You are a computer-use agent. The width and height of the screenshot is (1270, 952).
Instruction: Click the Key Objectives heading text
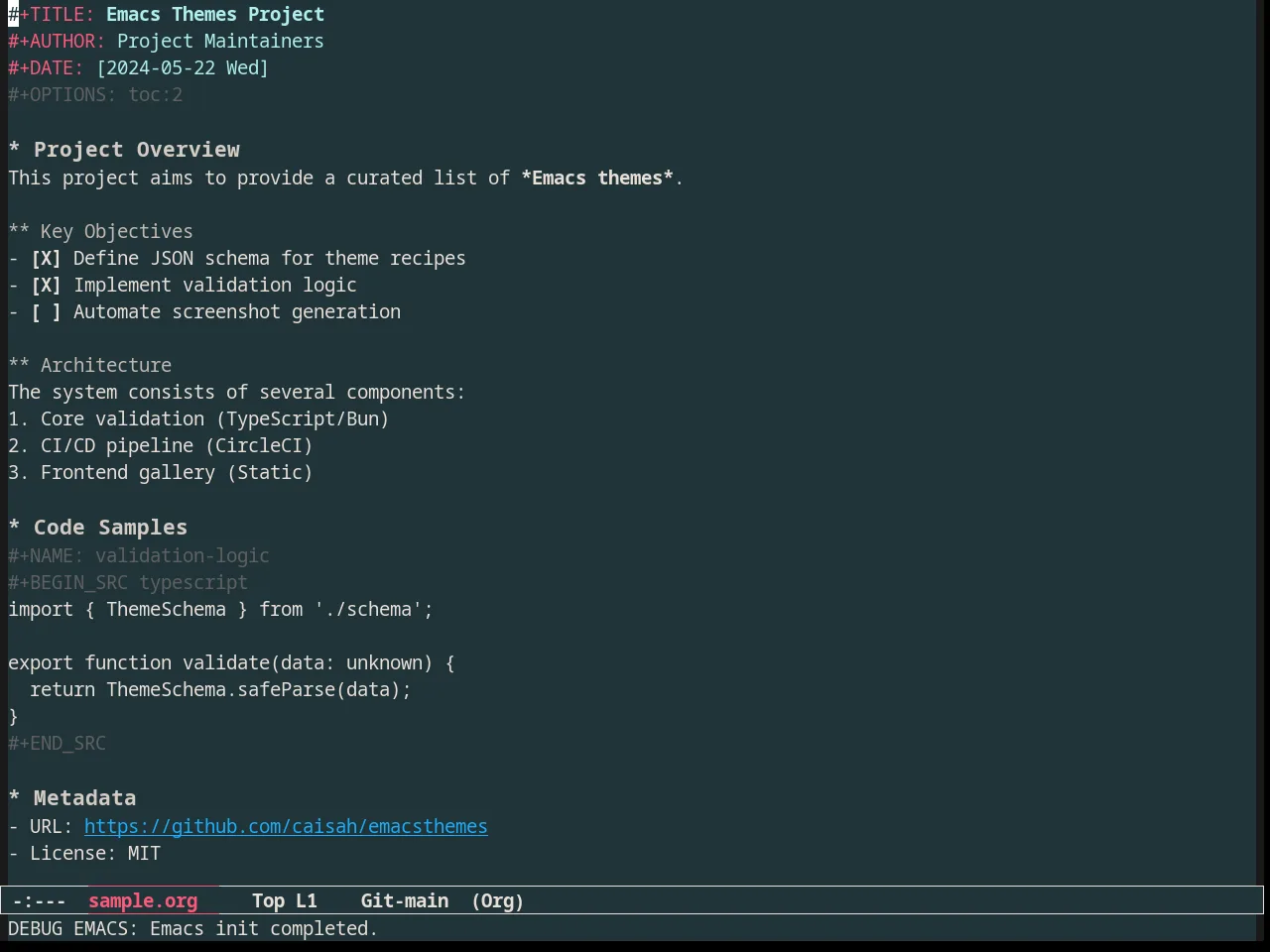(117, 232)
